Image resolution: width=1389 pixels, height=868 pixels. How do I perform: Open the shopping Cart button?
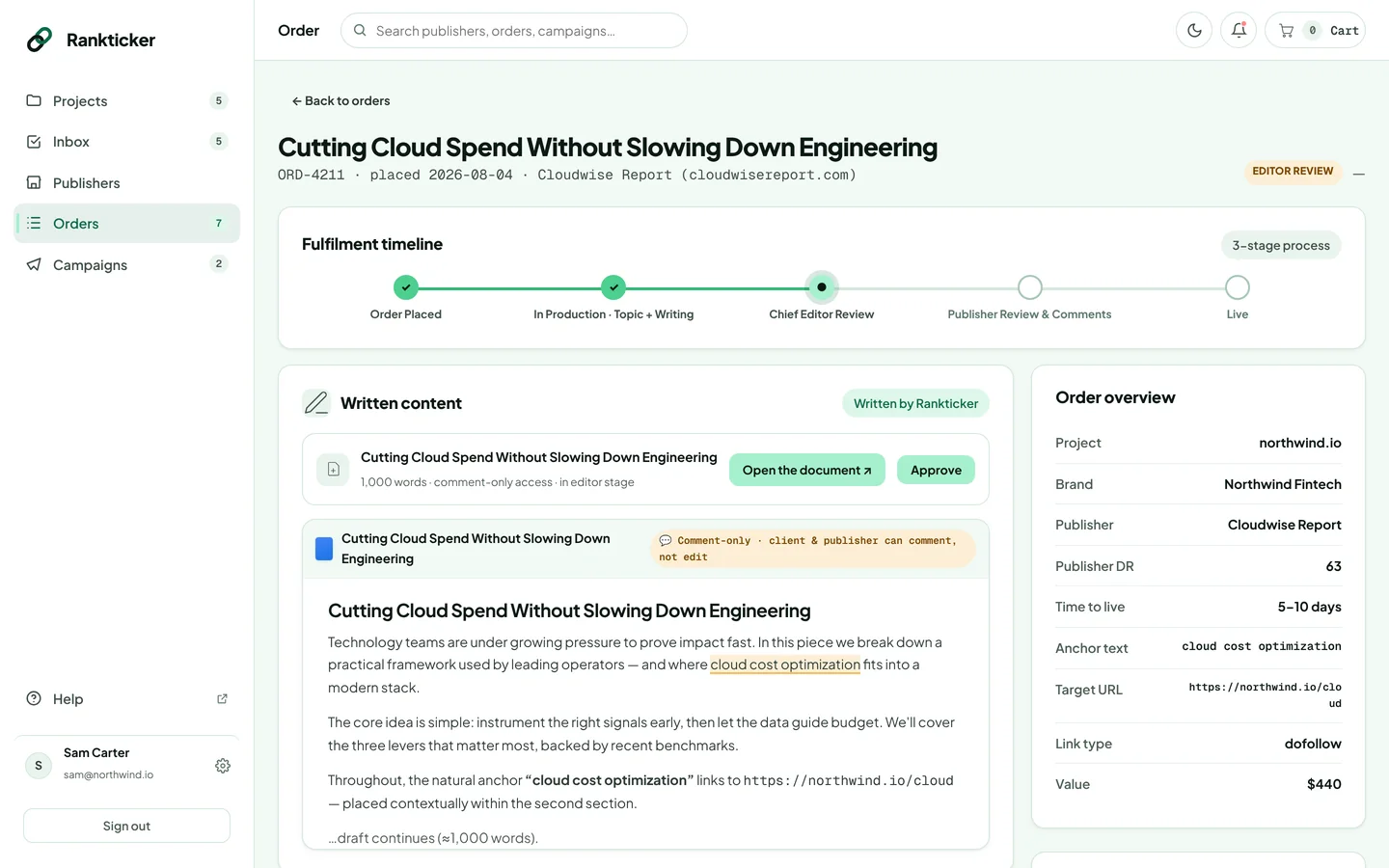[x=1315, y=31]
